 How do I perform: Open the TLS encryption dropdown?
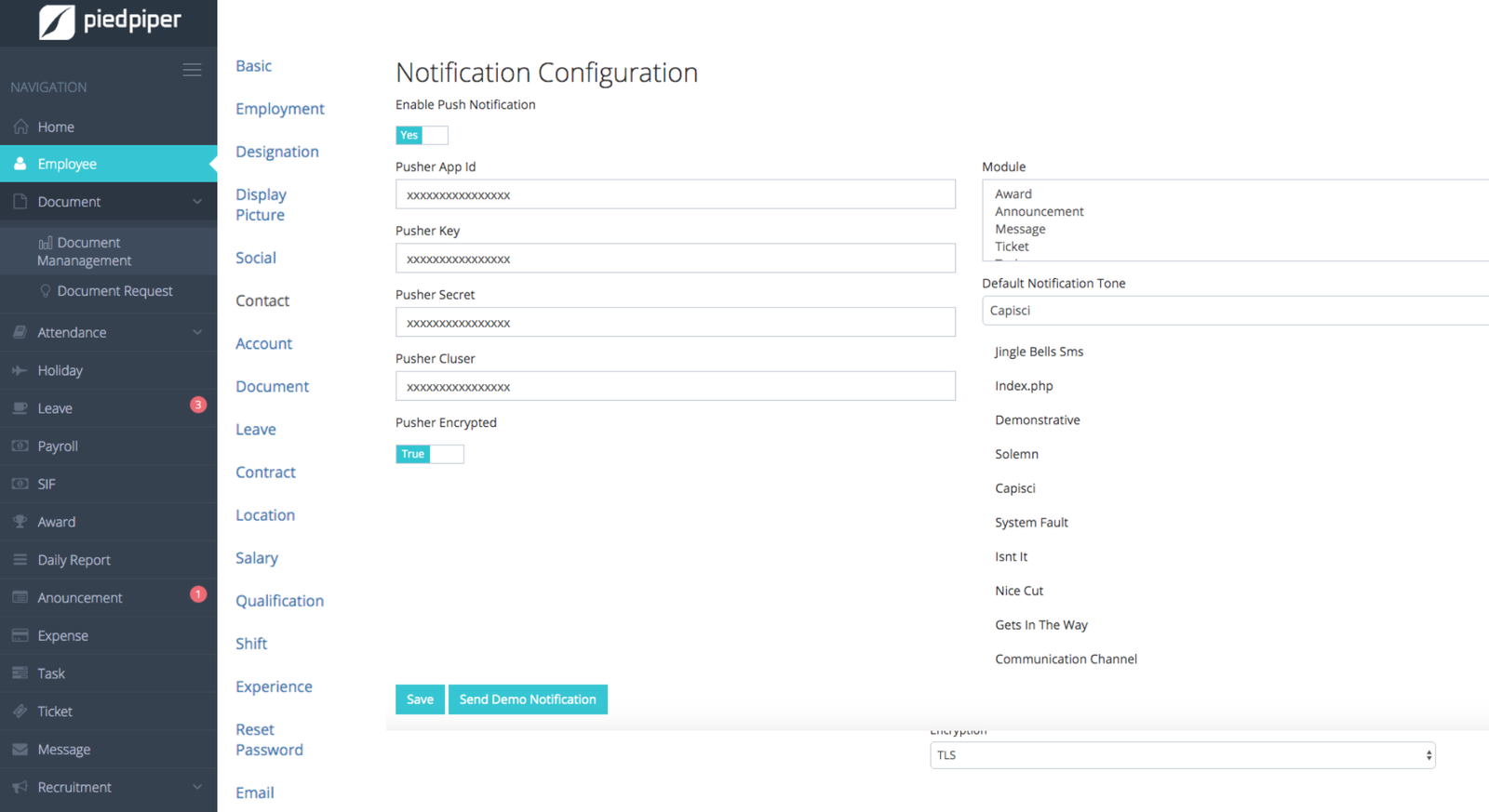1182,755
